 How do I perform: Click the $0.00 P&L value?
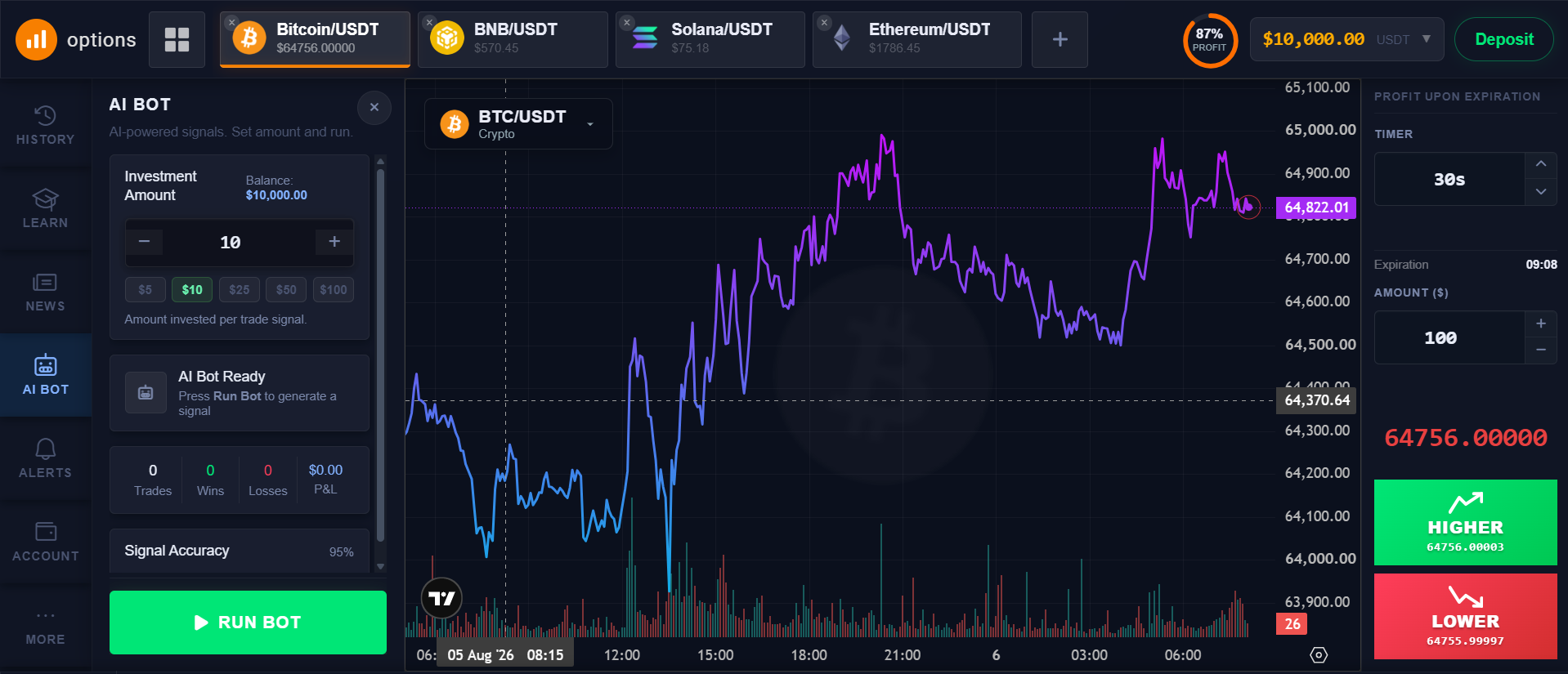325,470
